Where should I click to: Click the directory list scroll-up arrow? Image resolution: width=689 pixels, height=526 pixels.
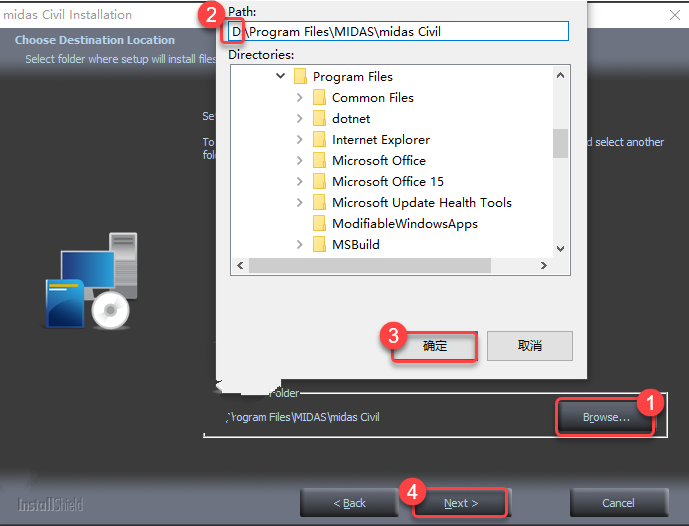560,75
